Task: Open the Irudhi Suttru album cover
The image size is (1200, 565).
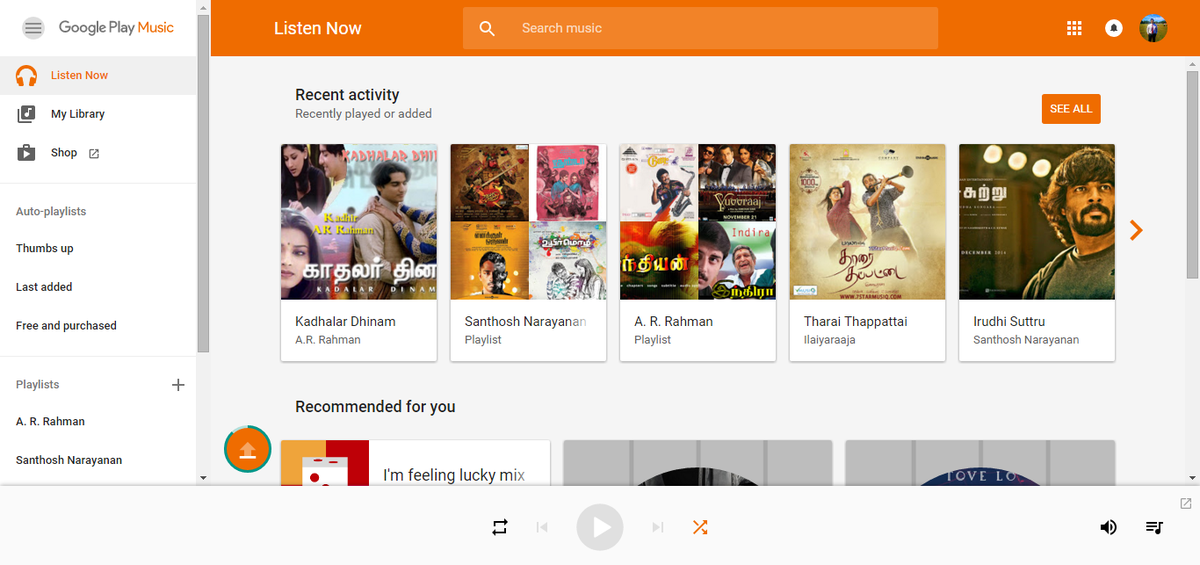Action: tap(1037, 222)
